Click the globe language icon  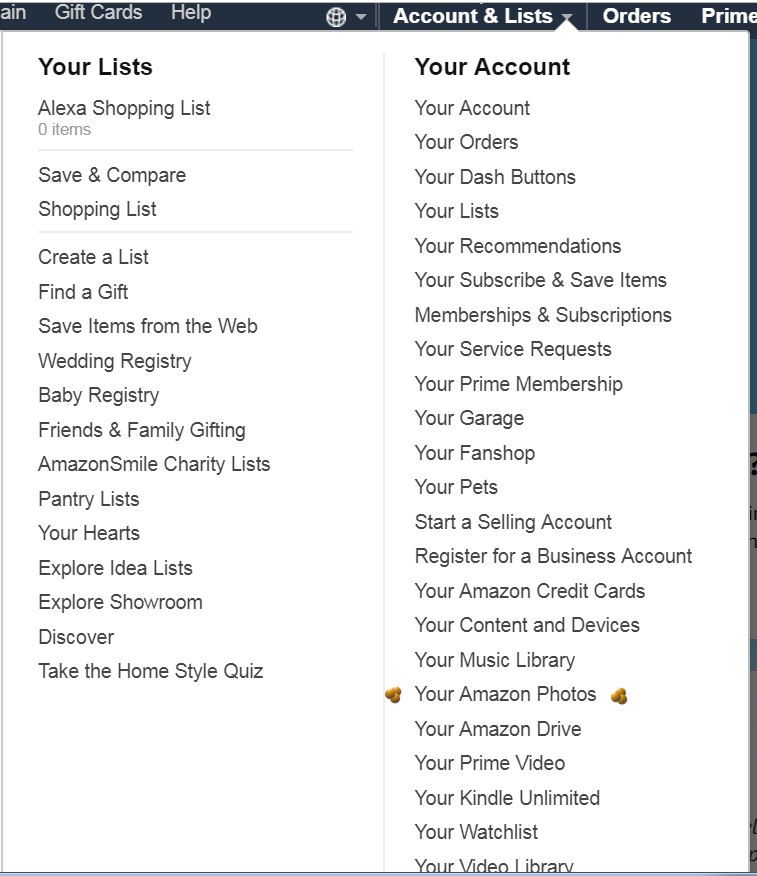coord(336,17)
